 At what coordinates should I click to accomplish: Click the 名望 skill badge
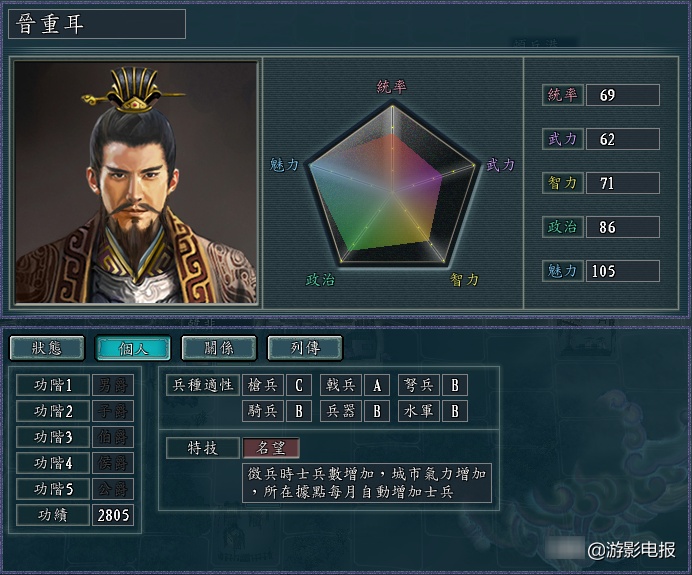click(271, 448)
